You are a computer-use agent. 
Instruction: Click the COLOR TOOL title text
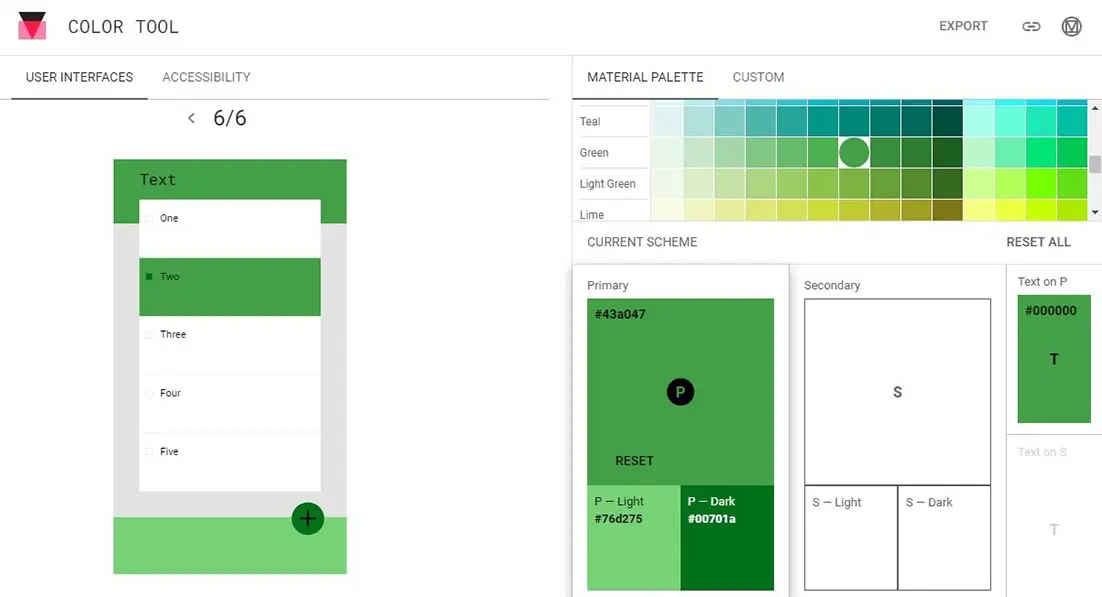pyautogui.click(x=123, y=27)
